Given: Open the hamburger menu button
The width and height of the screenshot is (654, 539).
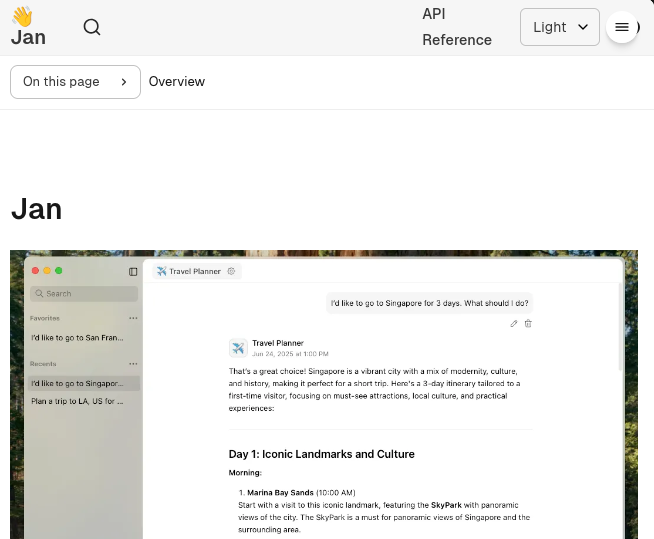Looking at the screenshot, I should tap(621, 27).
